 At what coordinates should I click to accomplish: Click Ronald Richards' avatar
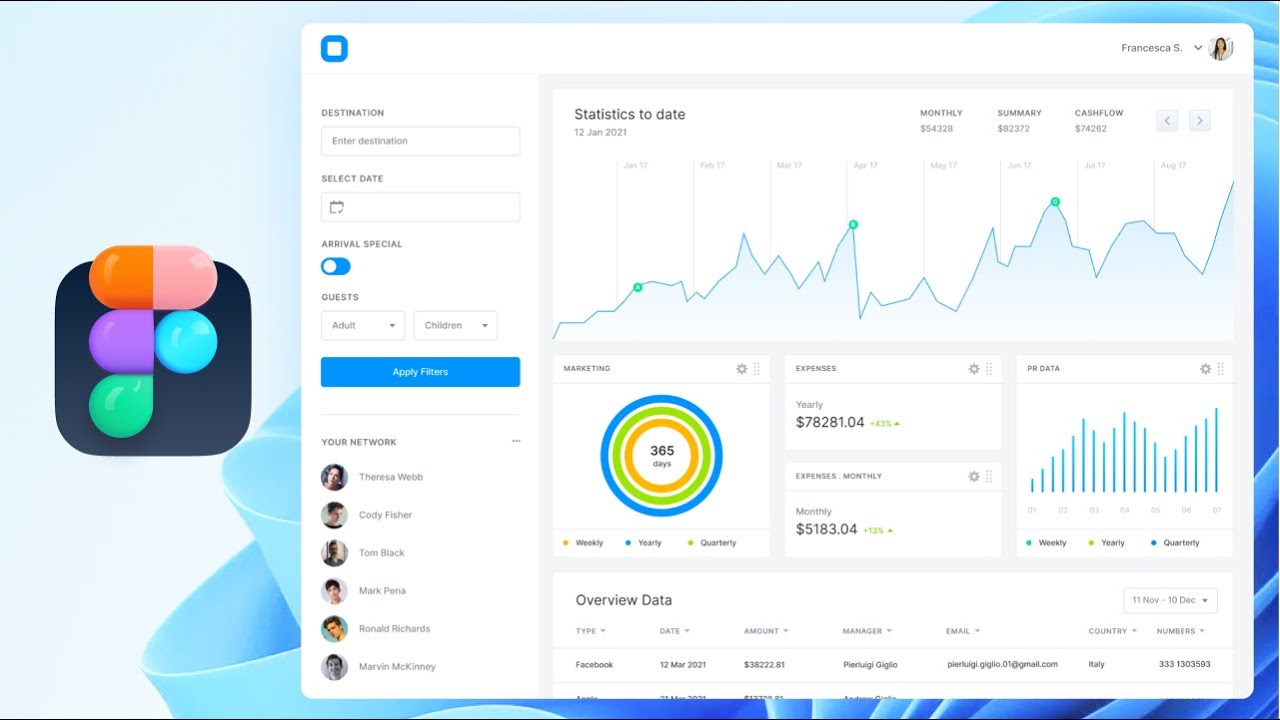334,629
